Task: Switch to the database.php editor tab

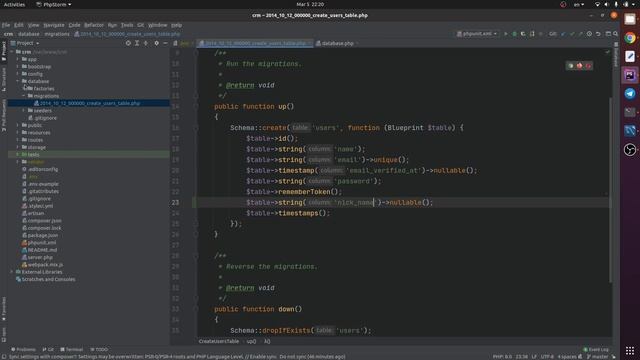Action: tap(337, 43)
